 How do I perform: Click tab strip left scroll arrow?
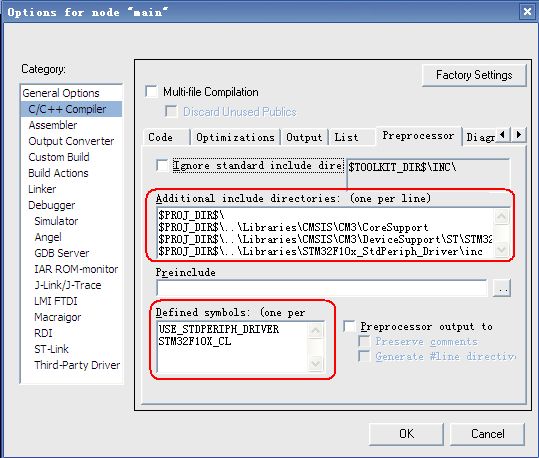click(x=503, y=134)
